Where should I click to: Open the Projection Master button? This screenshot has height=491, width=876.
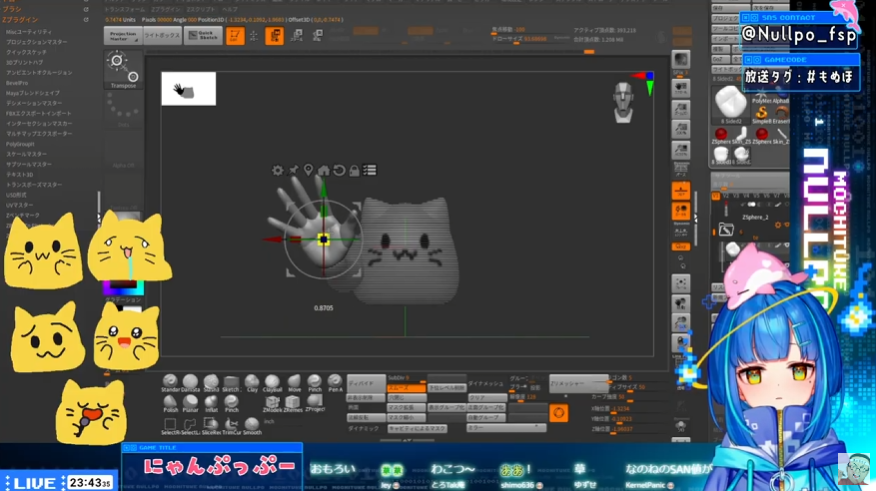tap(122, 36)
